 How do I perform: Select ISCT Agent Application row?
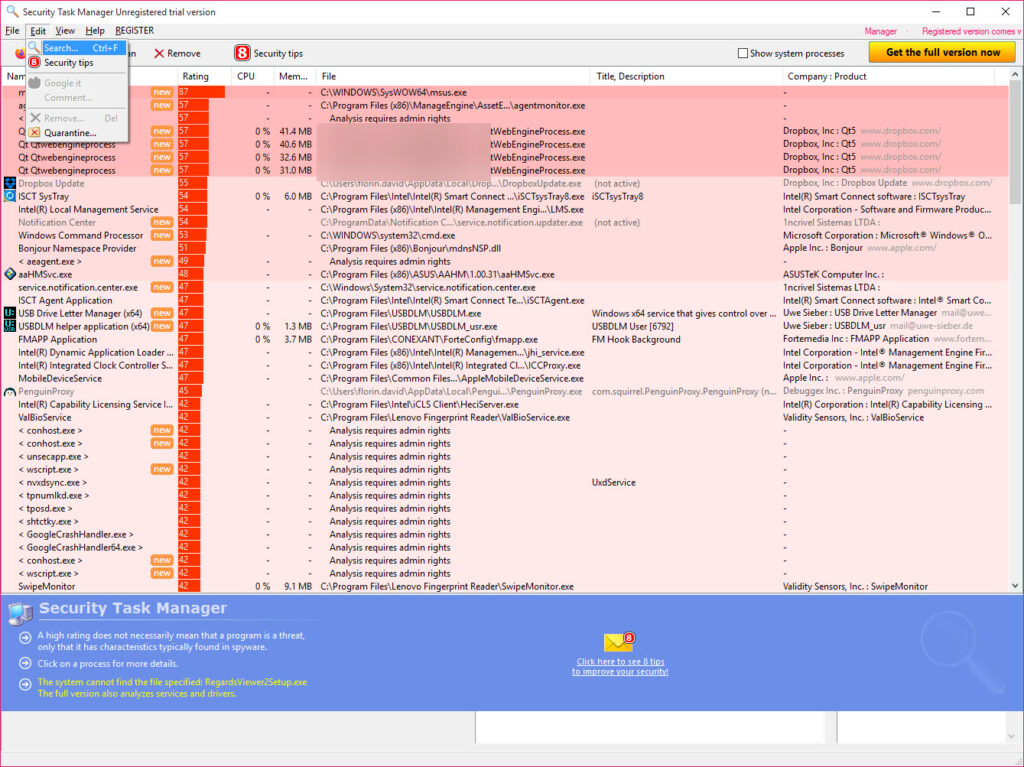[505, 301]
